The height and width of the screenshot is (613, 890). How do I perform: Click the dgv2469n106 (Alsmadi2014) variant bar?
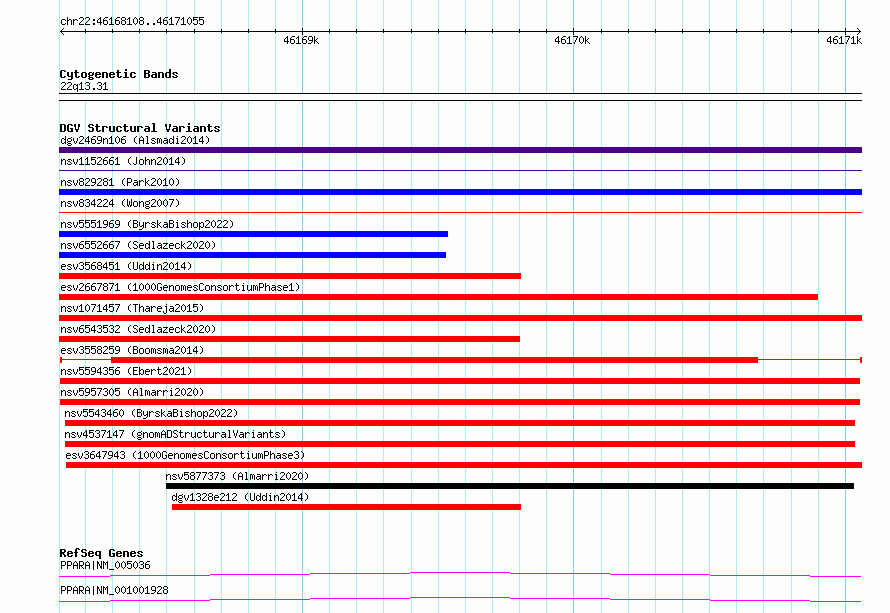pos(460,150)
